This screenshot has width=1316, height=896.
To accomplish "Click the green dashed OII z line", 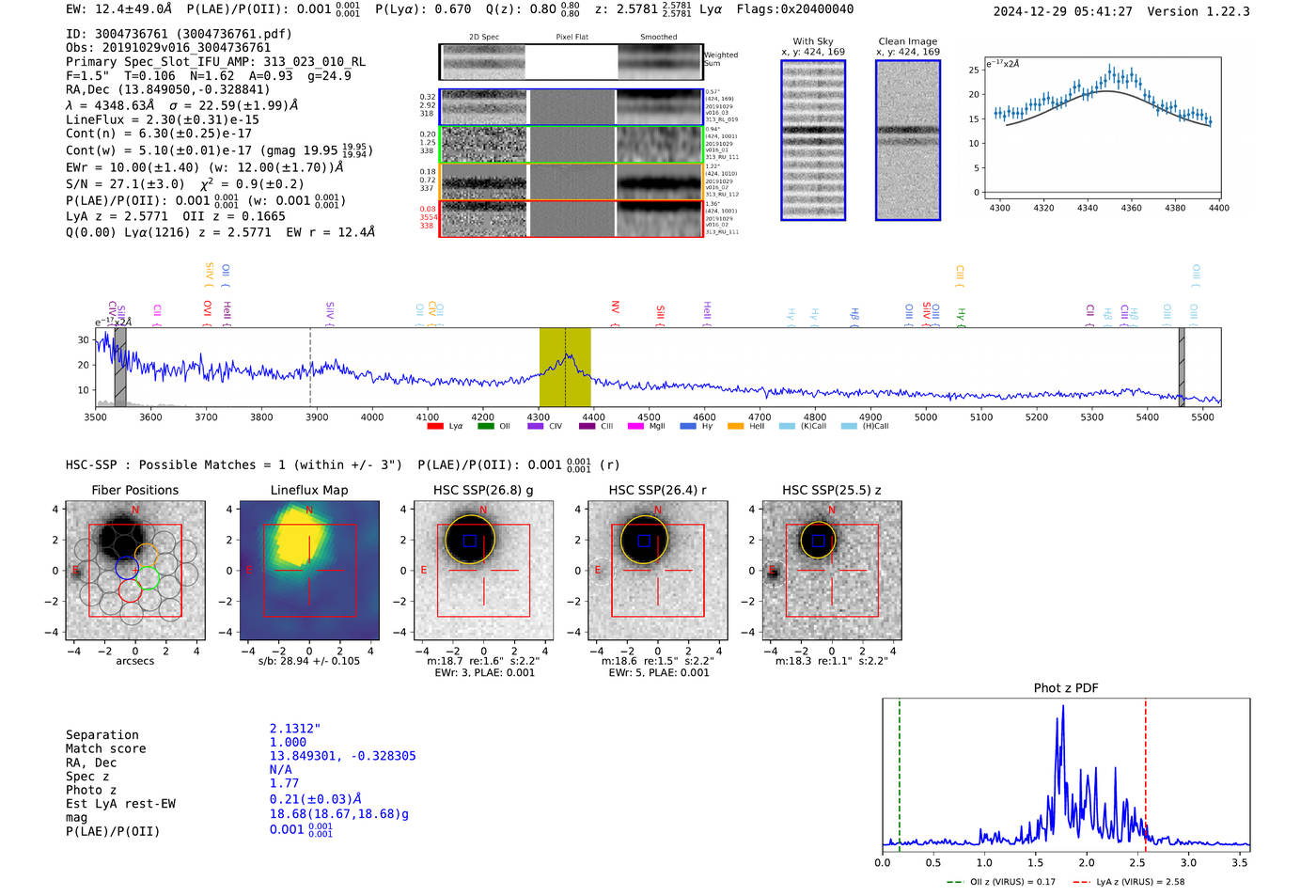I will (x=900, y=775).
